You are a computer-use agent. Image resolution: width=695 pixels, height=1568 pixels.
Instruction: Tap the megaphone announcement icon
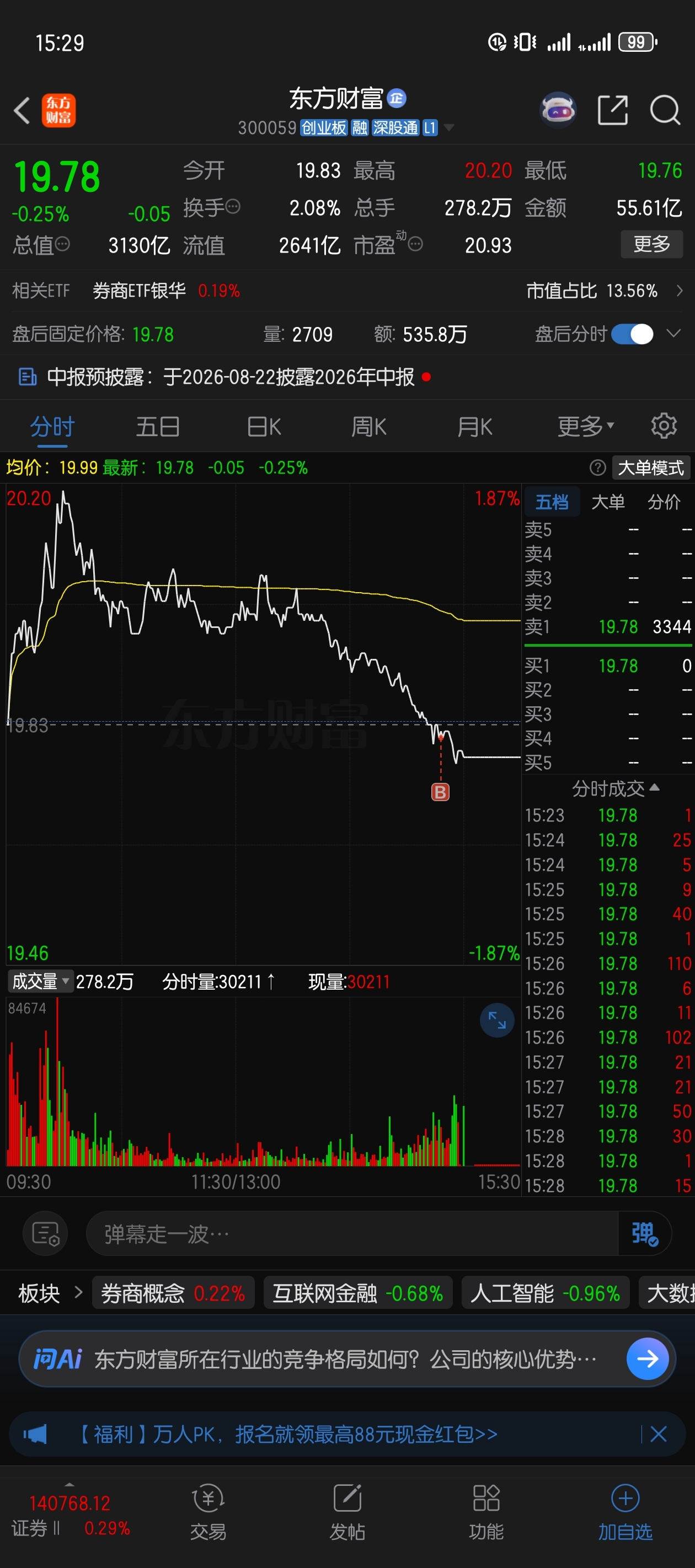(35, 1434)
